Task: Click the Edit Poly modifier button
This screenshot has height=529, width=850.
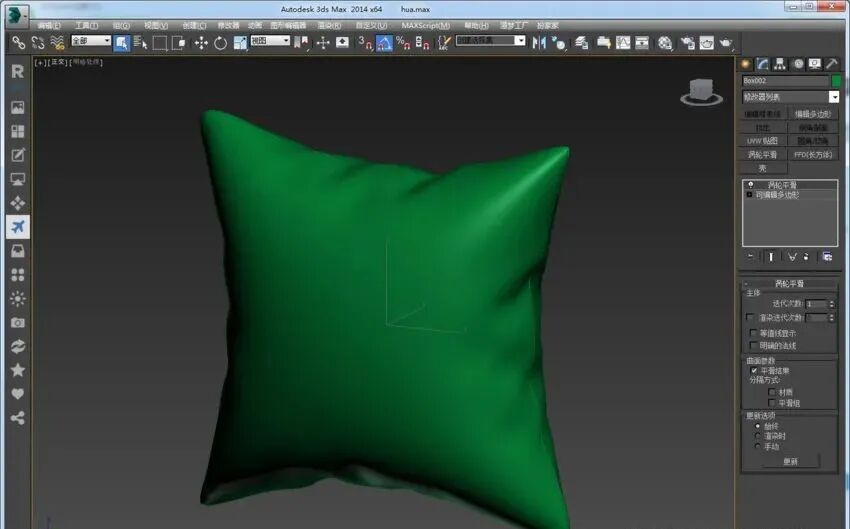Action: [x=813, y=114]
